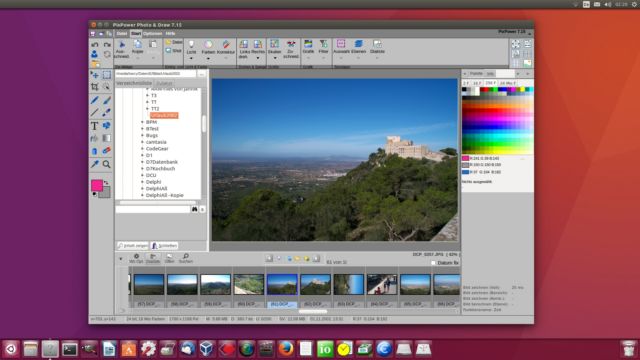Pick the Crop tool in the toolbox

pos(94,87)
